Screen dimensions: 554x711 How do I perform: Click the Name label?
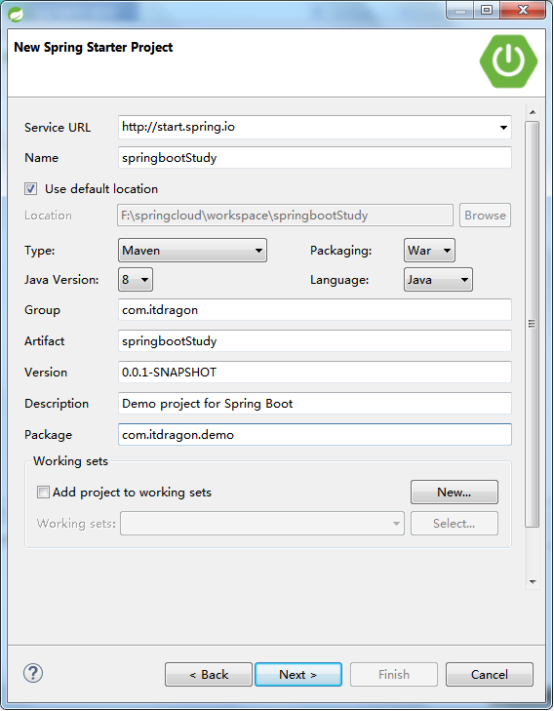point(41,158)
